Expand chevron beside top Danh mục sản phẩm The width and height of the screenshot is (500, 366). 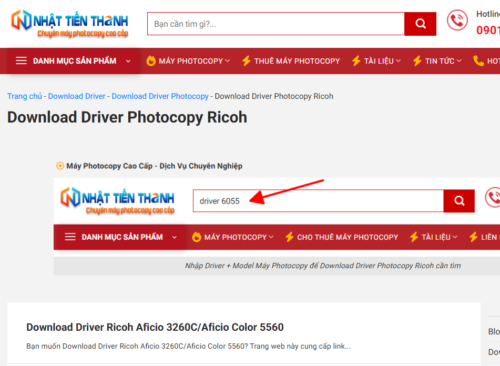coord(128,61)
